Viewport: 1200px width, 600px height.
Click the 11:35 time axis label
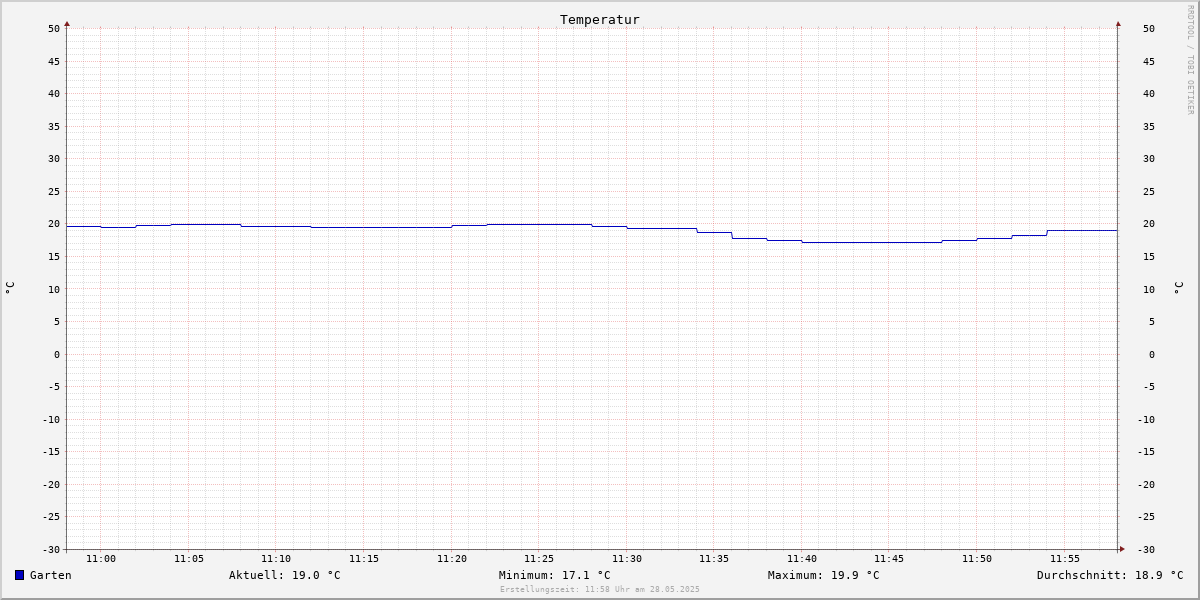(714, 559)
